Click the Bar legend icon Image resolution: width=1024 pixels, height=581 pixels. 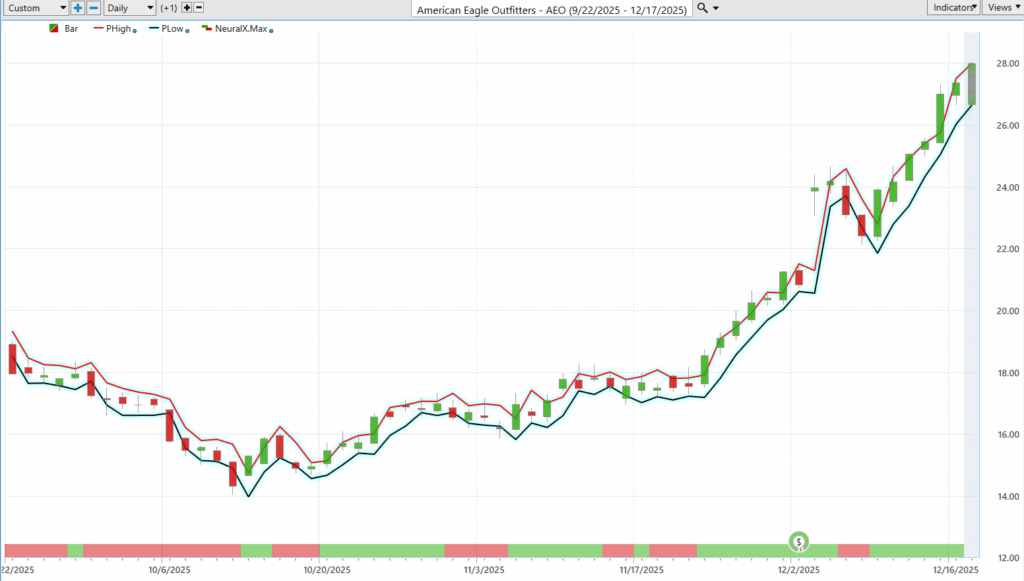click(53, 29)
